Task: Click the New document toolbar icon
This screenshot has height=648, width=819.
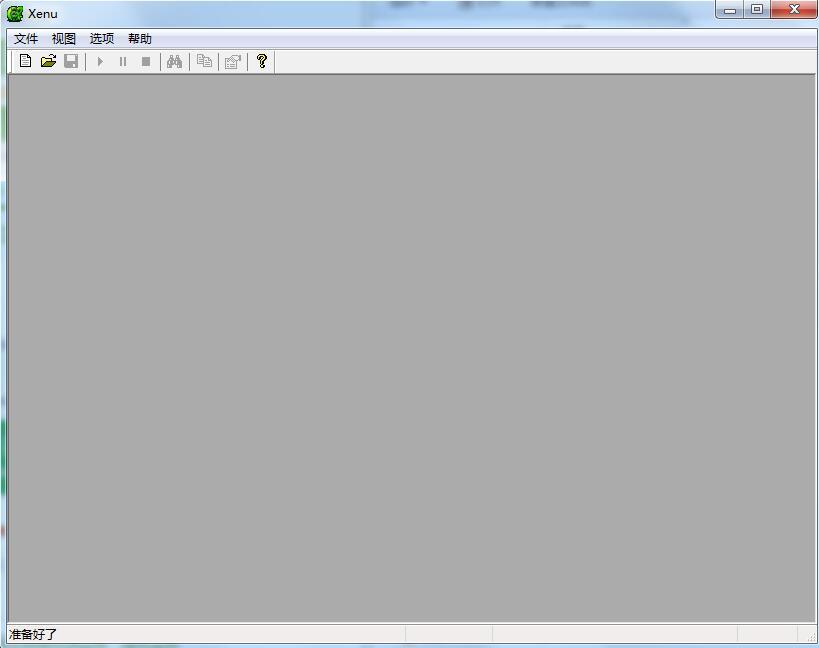Action: coord(25,61)
